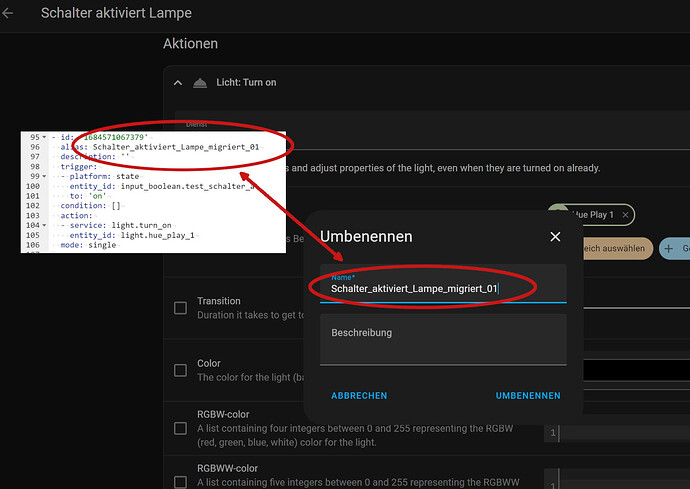The width and height of the screenshot is (690, 489).
Task: Fold YAML line 104 in code editor
Action: point(44,225)
